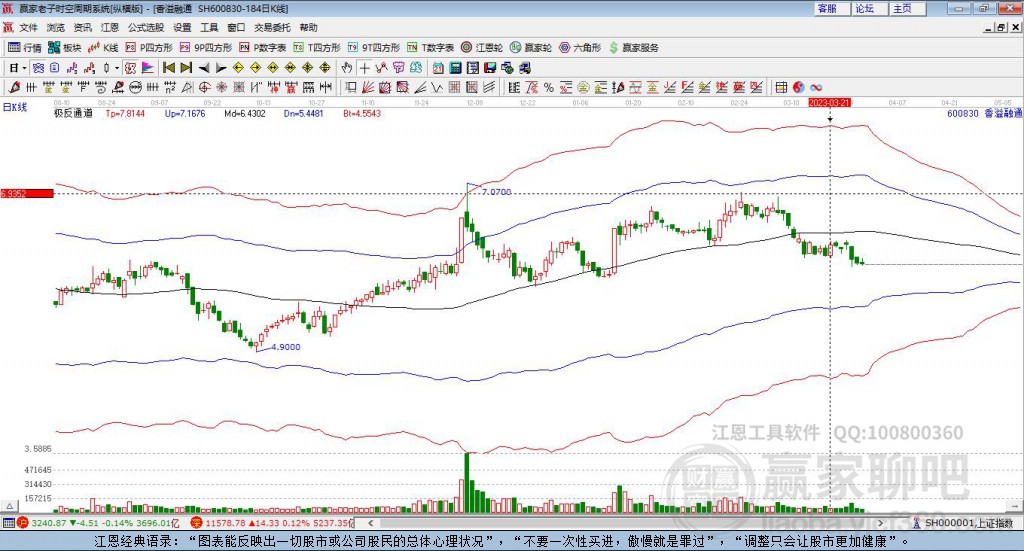The width and height of the screenshot is (1024, 551).
Task: Click the red 6.9352 price label
Action: 26,193
